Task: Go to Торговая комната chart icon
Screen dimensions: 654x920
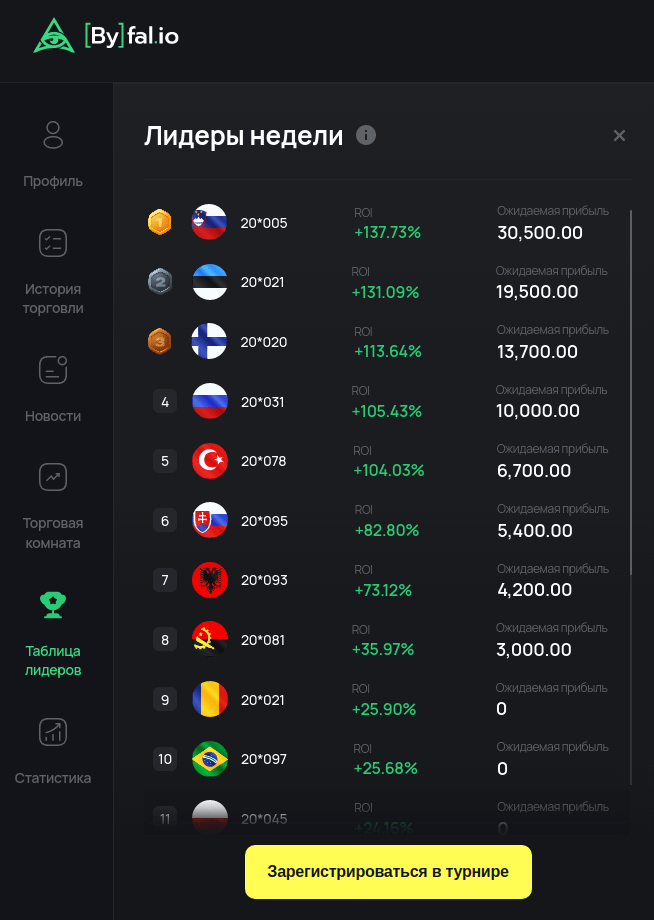Action: (53, 477)
